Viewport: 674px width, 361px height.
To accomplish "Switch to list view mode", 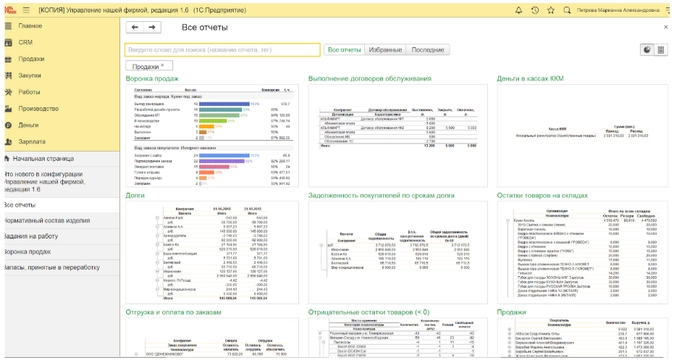I will click(661, 50).
